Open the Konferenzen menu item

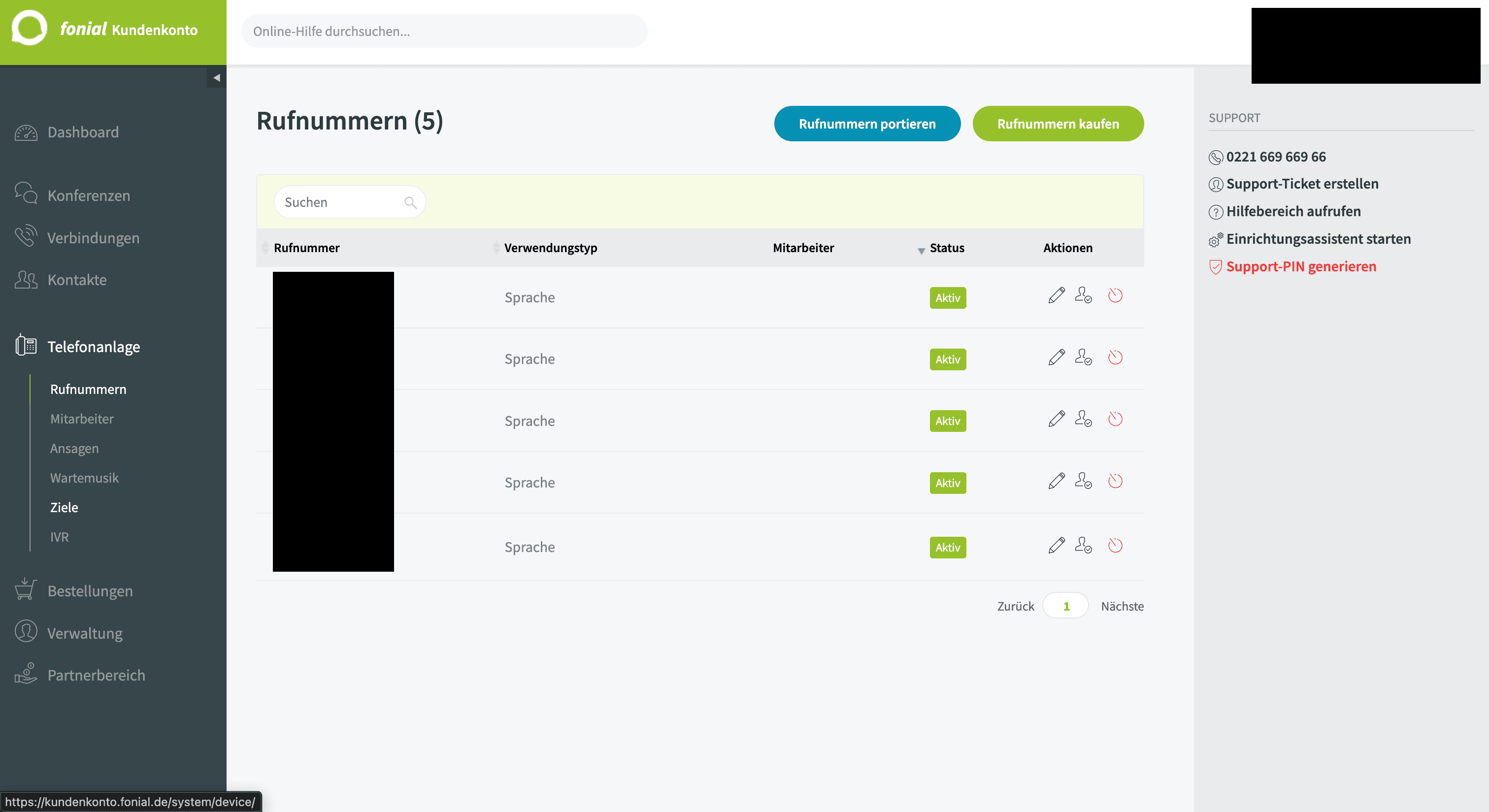click(x=89, y=195)
